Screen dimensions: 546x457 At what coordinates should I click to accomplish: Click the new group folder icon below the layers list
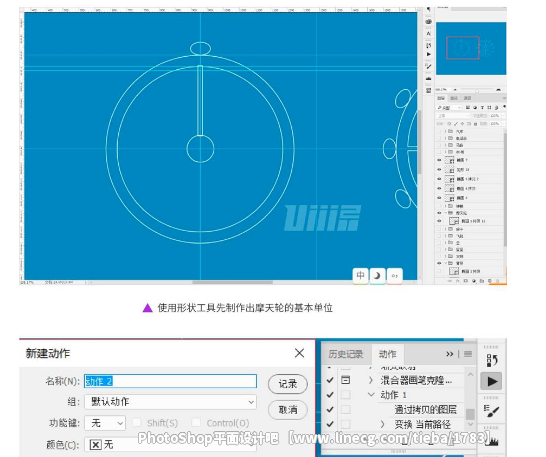(x=482, y=281)
